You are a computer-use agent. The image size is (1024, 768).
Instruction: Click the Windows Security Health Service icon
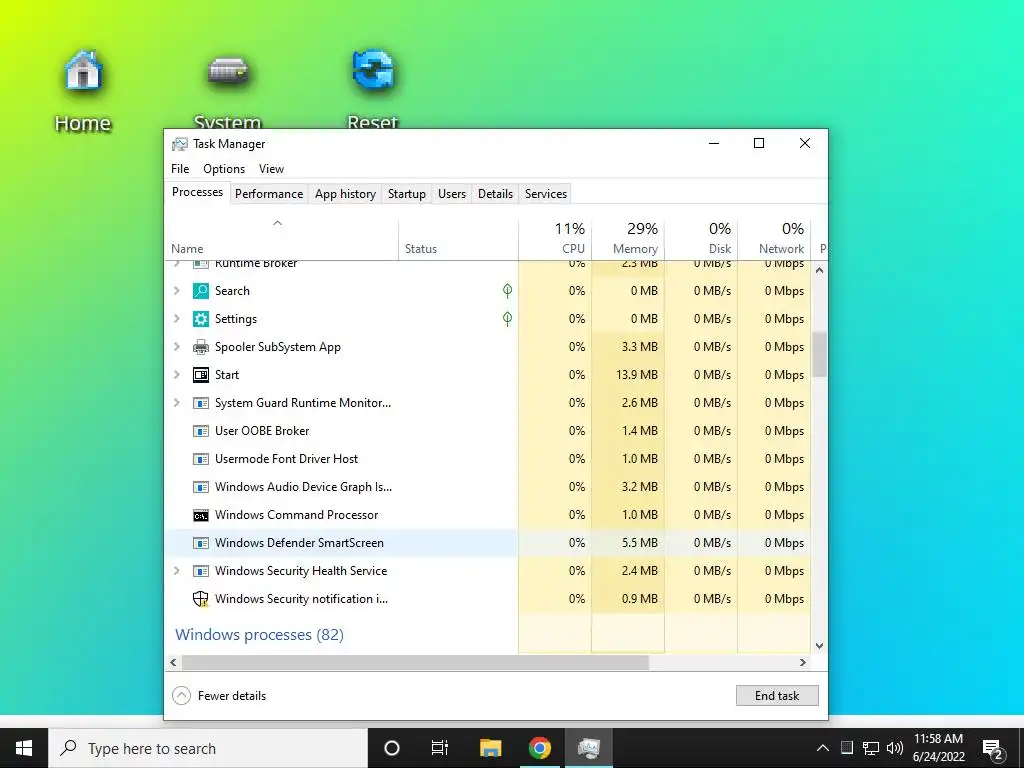tap(200, 571)
